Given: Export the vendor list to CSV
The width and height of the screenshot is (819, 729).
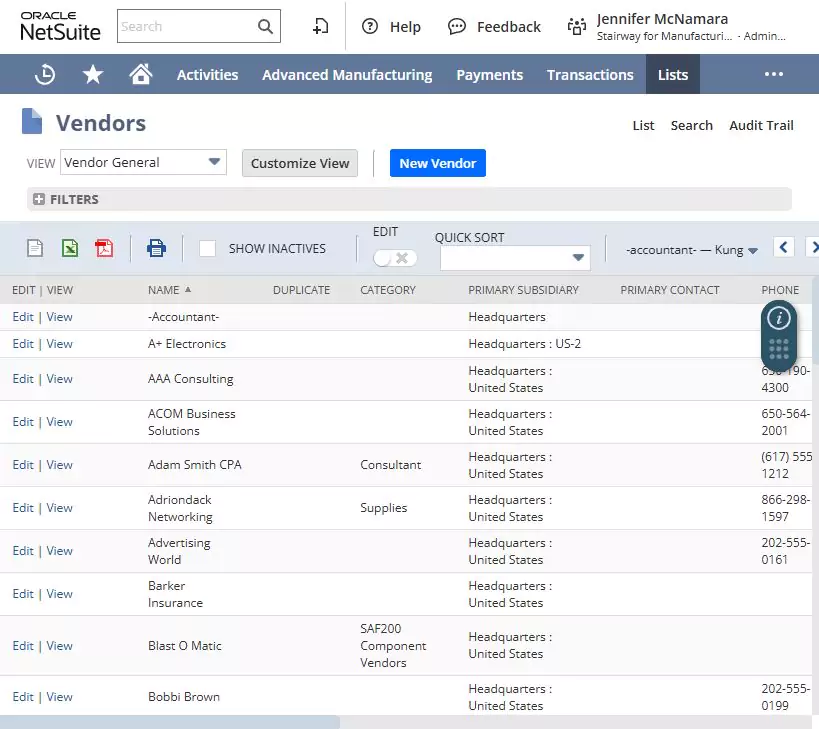Looking at the screenshot, I should [x=37, y=247].
